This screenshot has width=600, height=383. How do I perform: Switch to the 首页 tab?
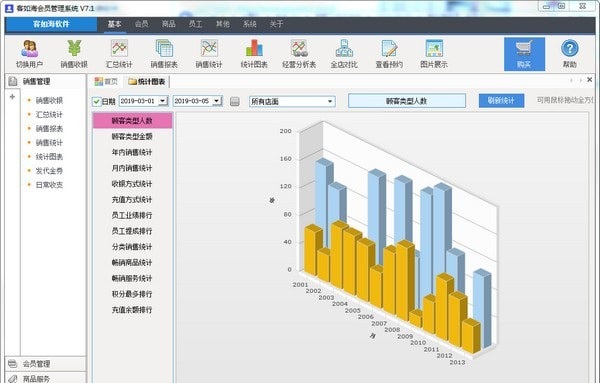coord(106,81)
